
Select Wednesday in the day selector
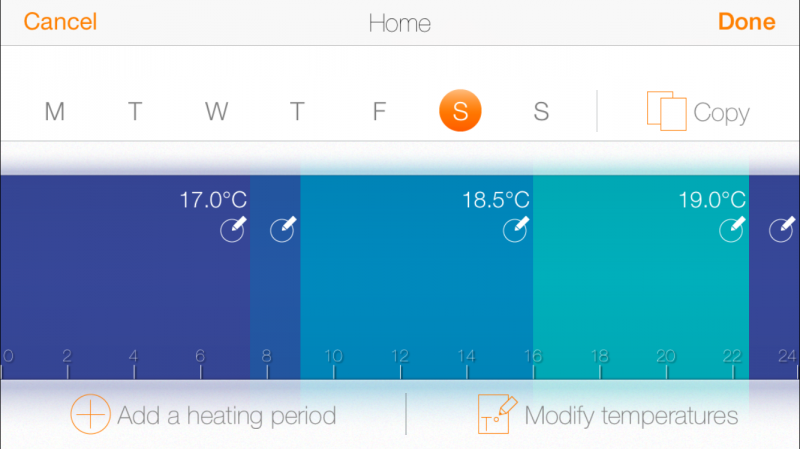point(216,111)
